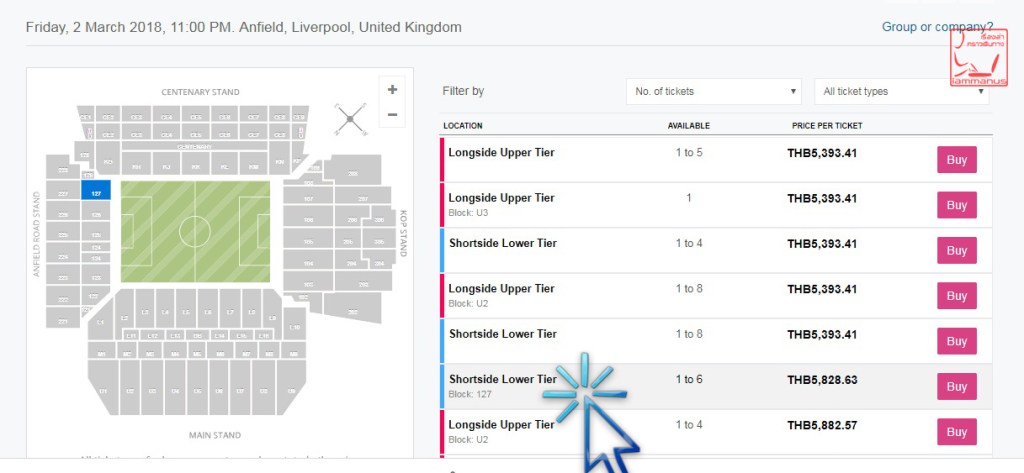Buy Shortside Lower Tier 1 to 4 tickets
Screen dimensions: 1024x473
point(956,251)
